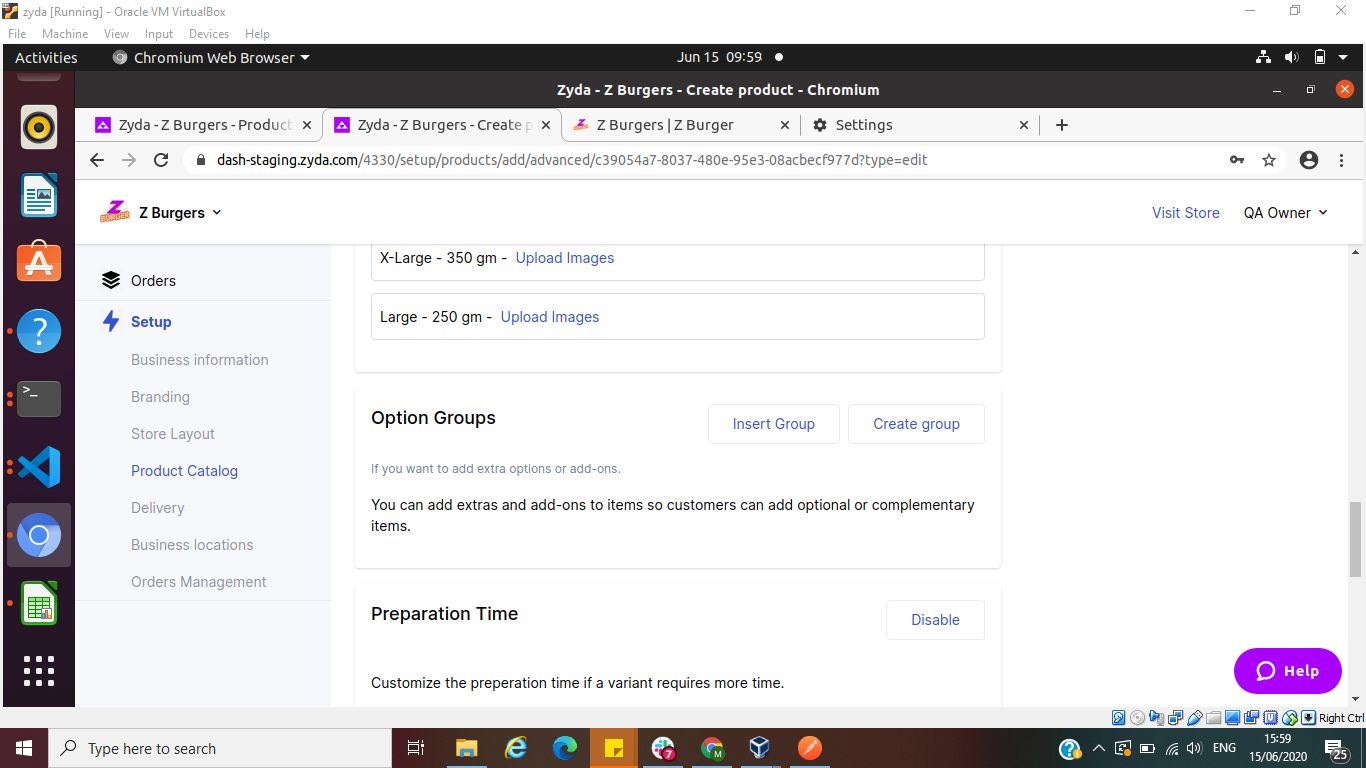Open Terminal from the dock
This screenshot has width=1366, height=768.
[39, 399]
